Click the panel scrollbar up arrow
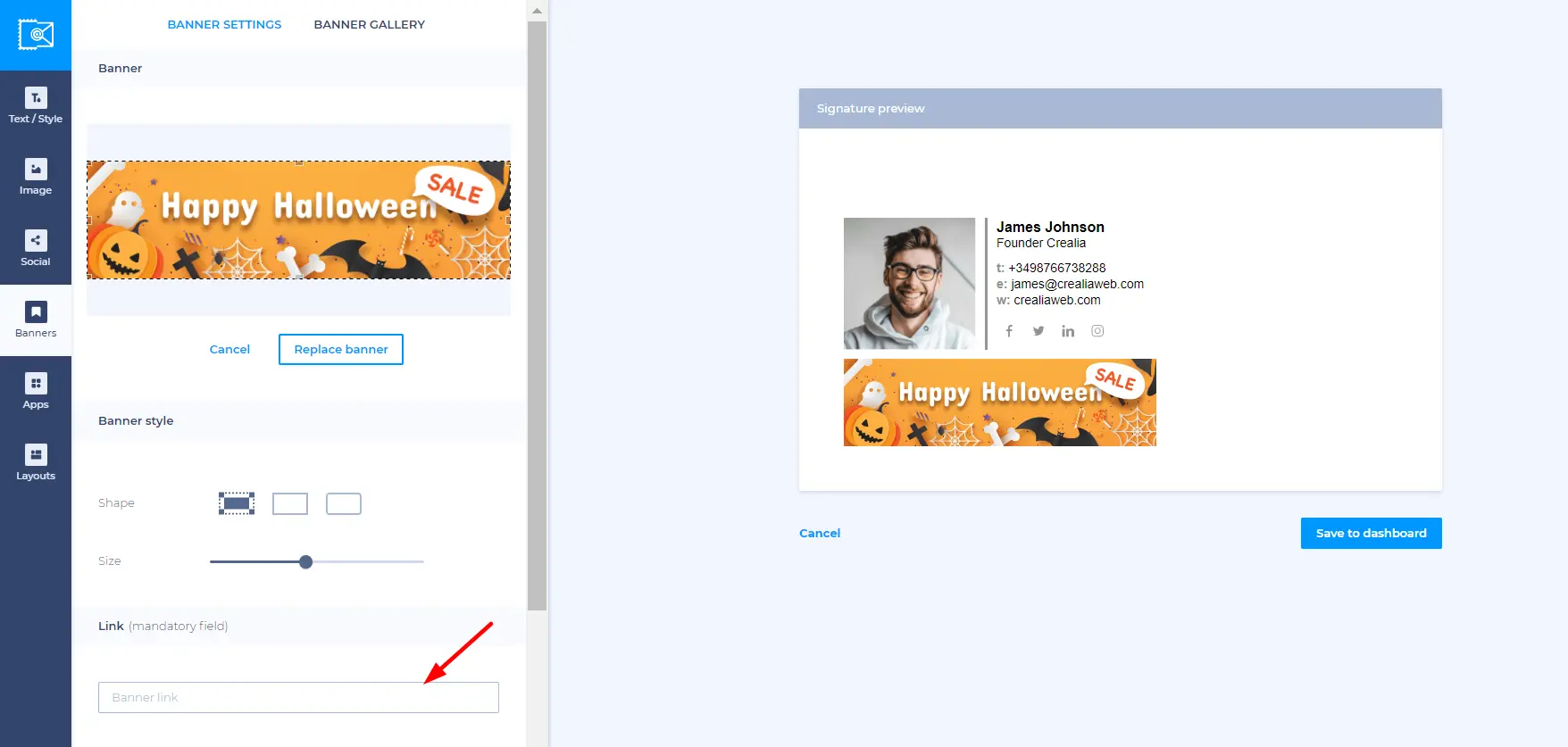This screenshot has width=1568, height=747. pos(537,12)
